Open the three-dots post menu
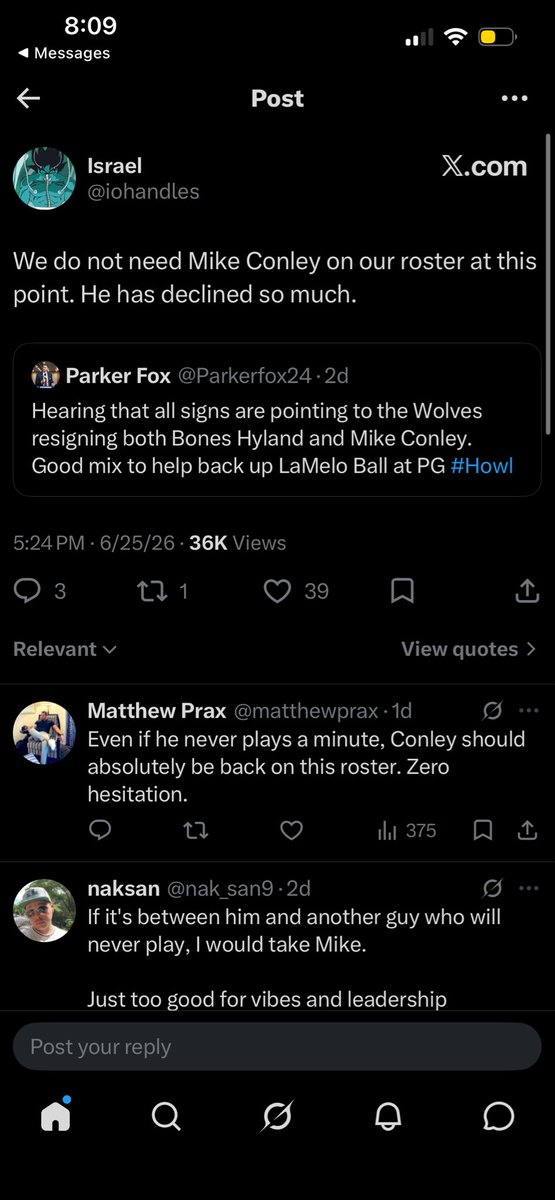 tap(514, 98)
